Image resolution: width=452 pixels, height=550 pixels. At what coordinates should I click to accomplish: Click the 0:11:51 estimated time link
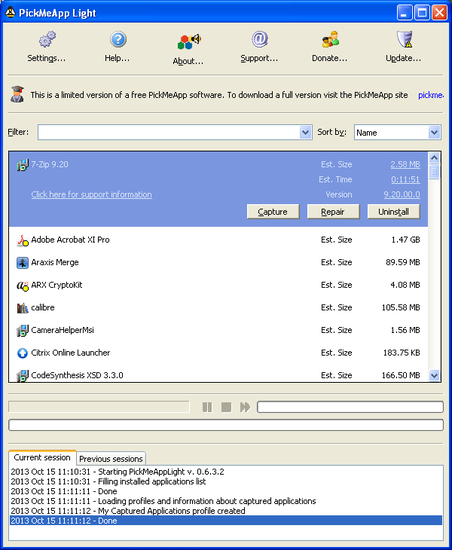pyautogui.click(x=406, y=179)
